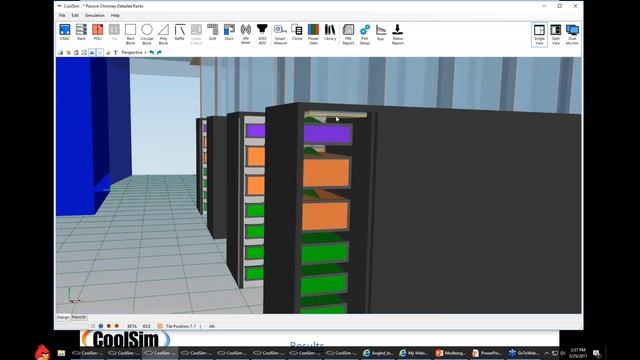Image resolution: width=640 pixels, height=360 pixels.
Task: Open the Help menu
Action: [x=115, y=16]
